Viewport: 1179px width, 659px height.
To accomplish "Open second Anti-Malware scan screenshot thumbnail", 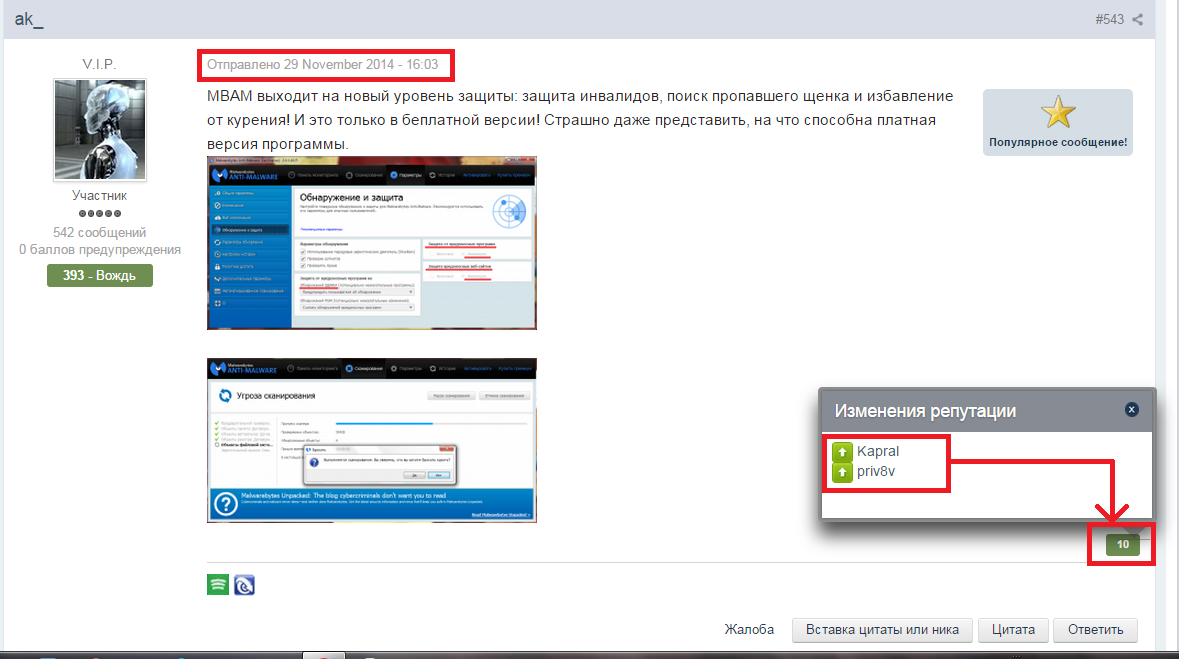I will pos(371,440).
